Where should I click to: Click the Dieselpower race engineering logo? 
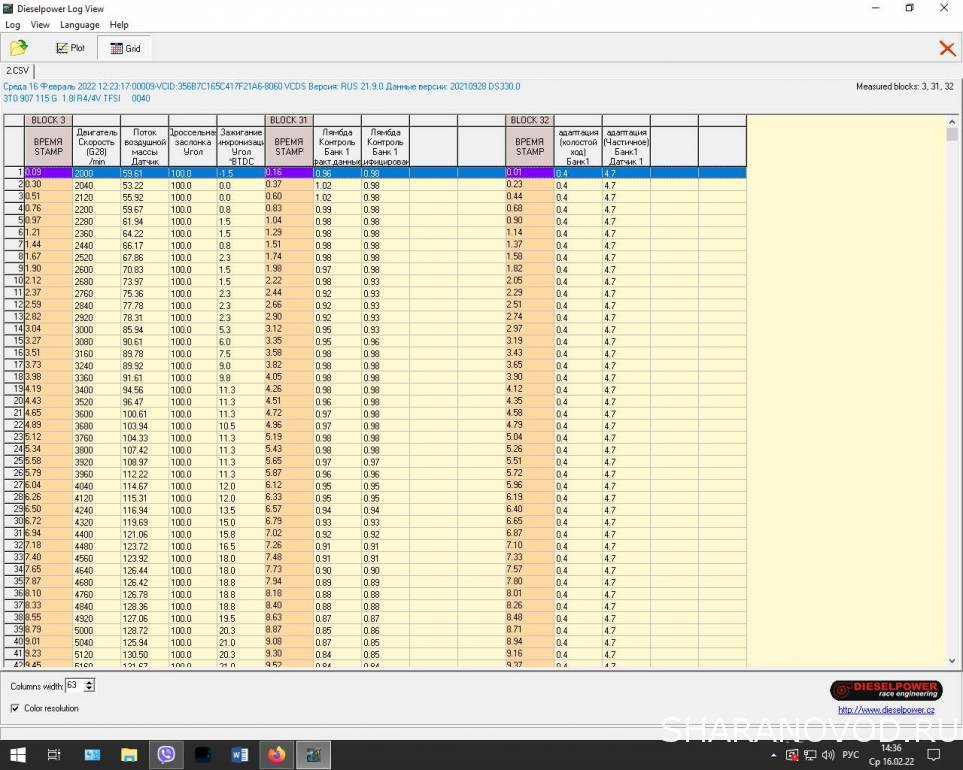click(885, 690)
